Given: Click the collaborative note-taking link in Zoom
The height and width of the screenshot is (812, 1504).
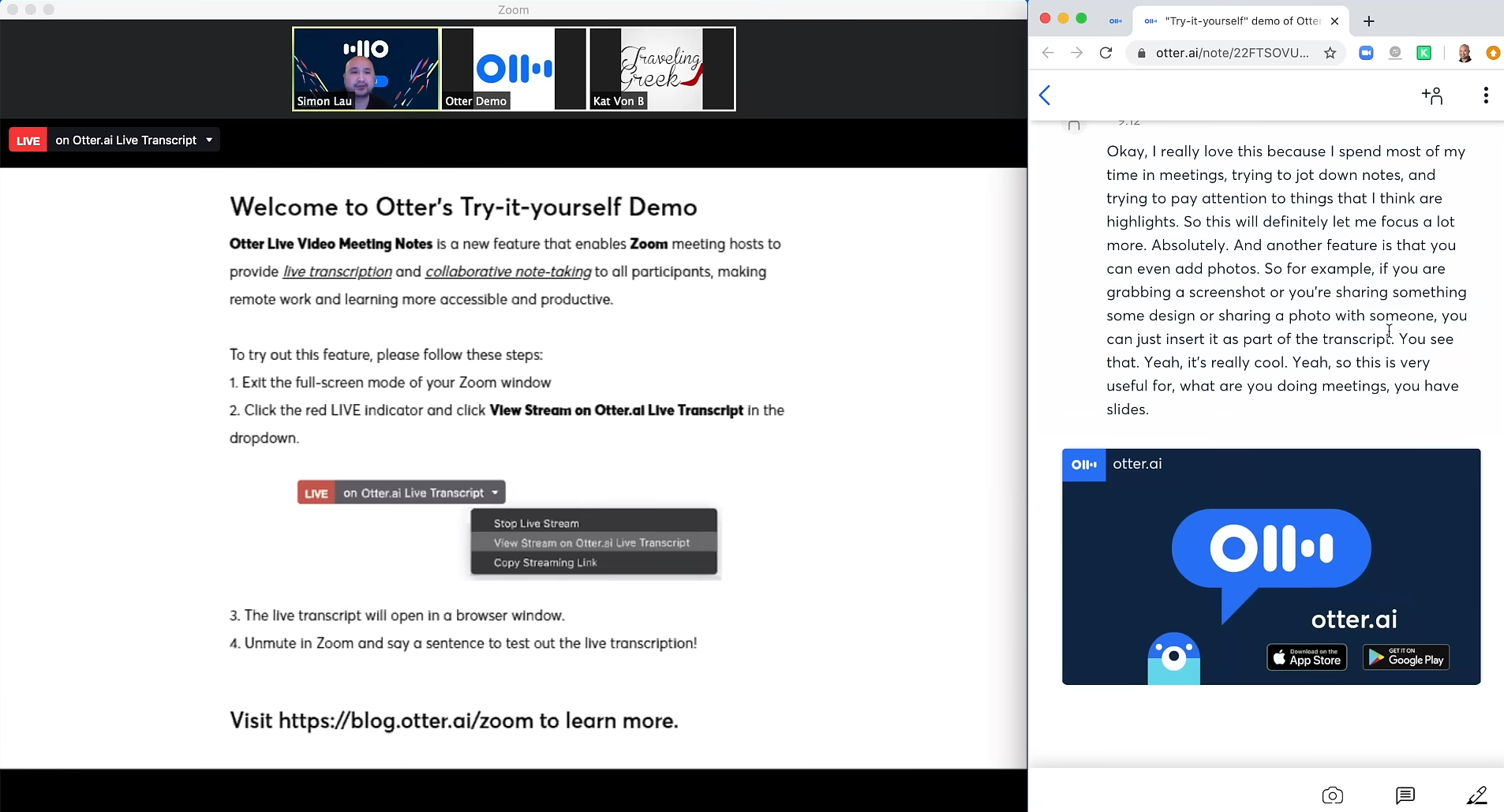Looking at the screenshot, I should (x=508, y=271).
